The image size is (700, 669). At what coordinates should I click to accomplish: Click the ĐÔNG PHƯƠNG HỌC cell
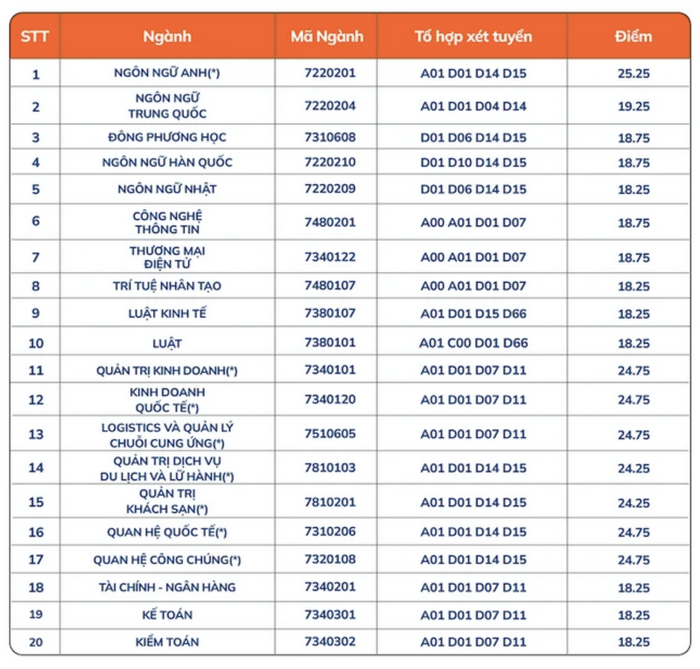click(x=167, y=137)
